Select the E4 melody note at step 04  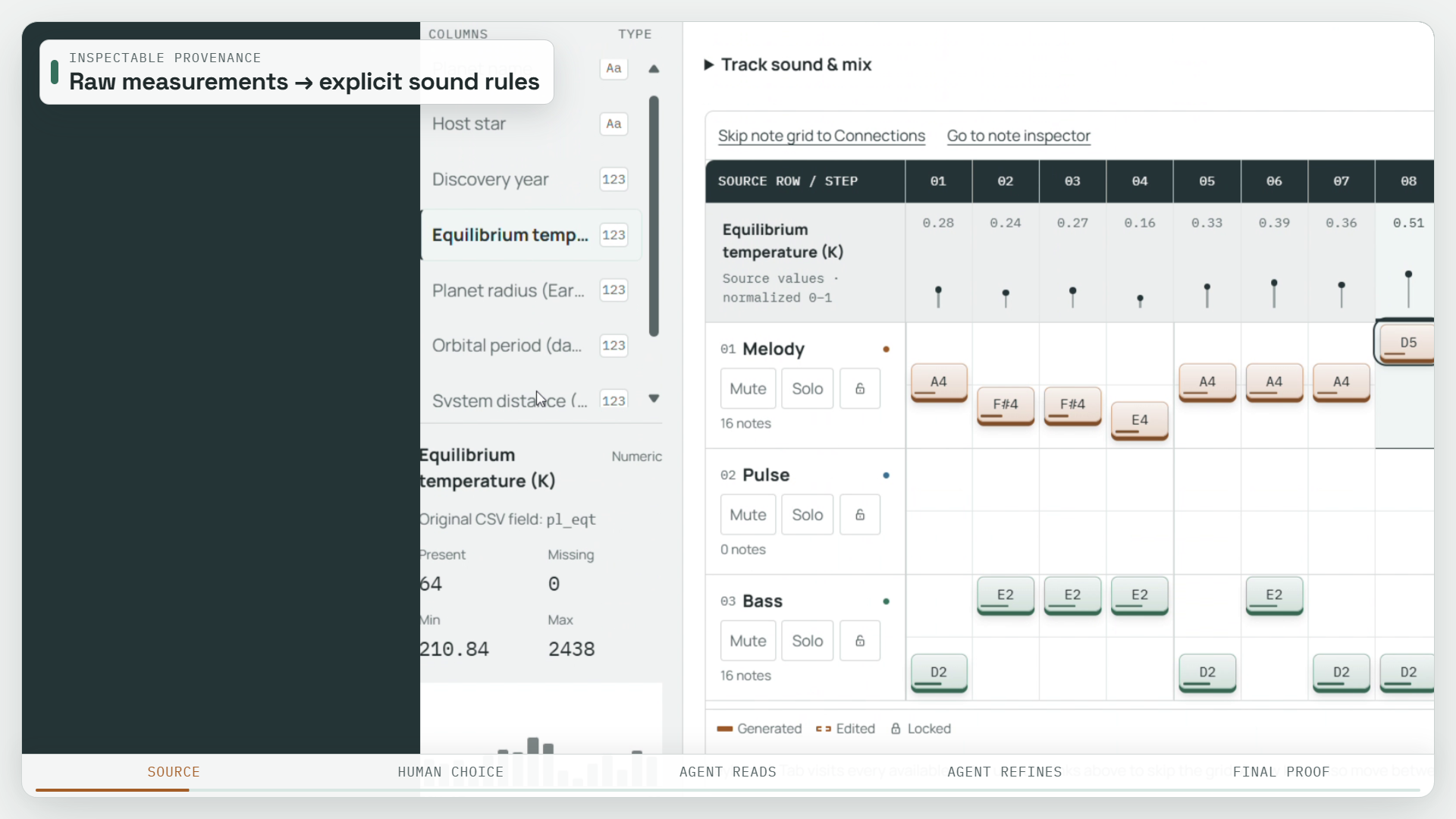[1139, 421]
